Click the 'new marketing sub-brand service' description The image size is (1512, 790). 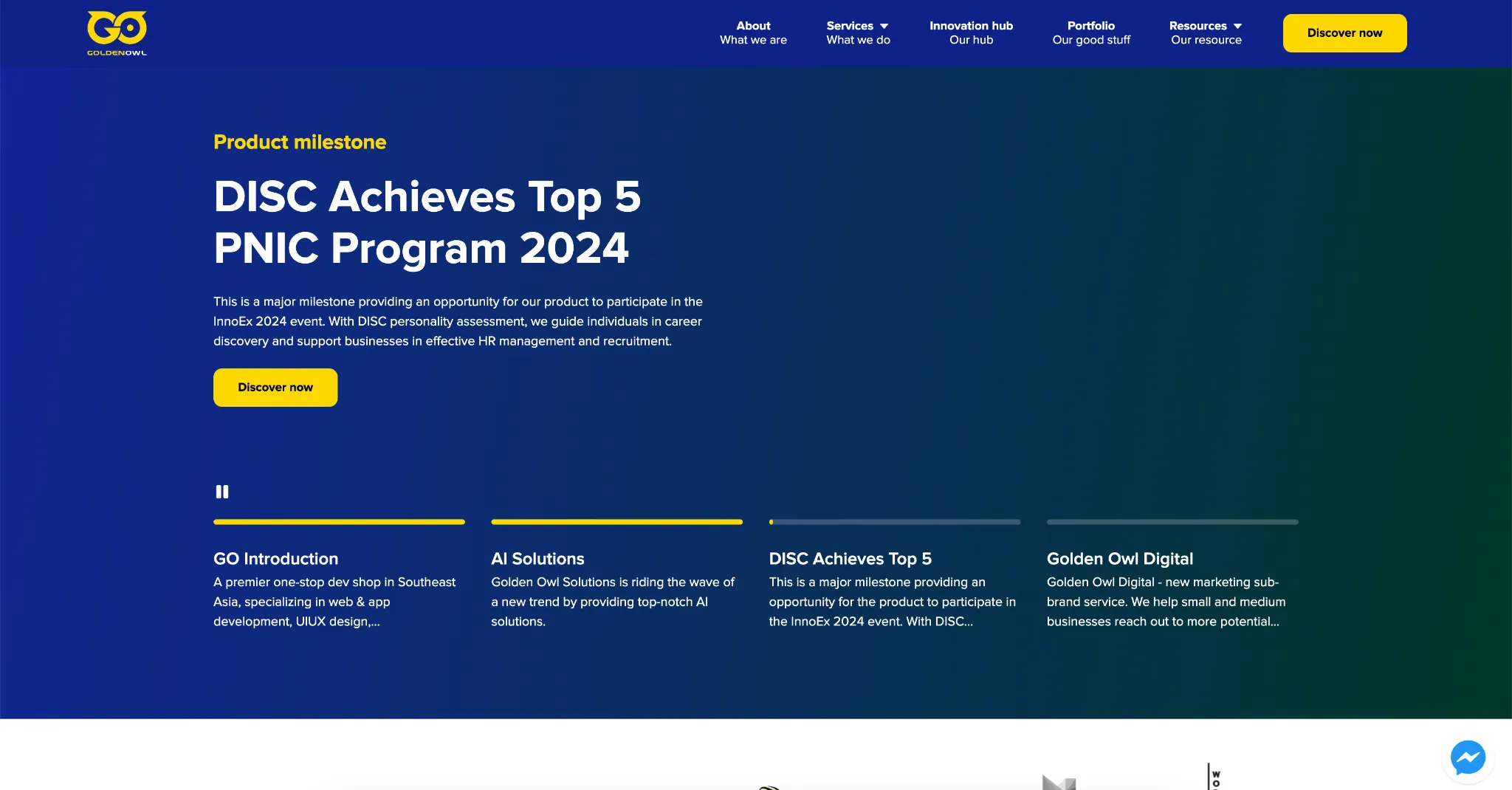pos(1166,602)
